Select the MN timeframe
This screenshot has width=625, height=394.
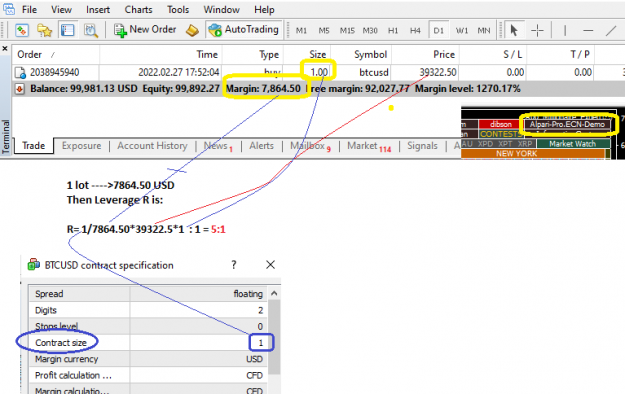click(x=484, y=31)
